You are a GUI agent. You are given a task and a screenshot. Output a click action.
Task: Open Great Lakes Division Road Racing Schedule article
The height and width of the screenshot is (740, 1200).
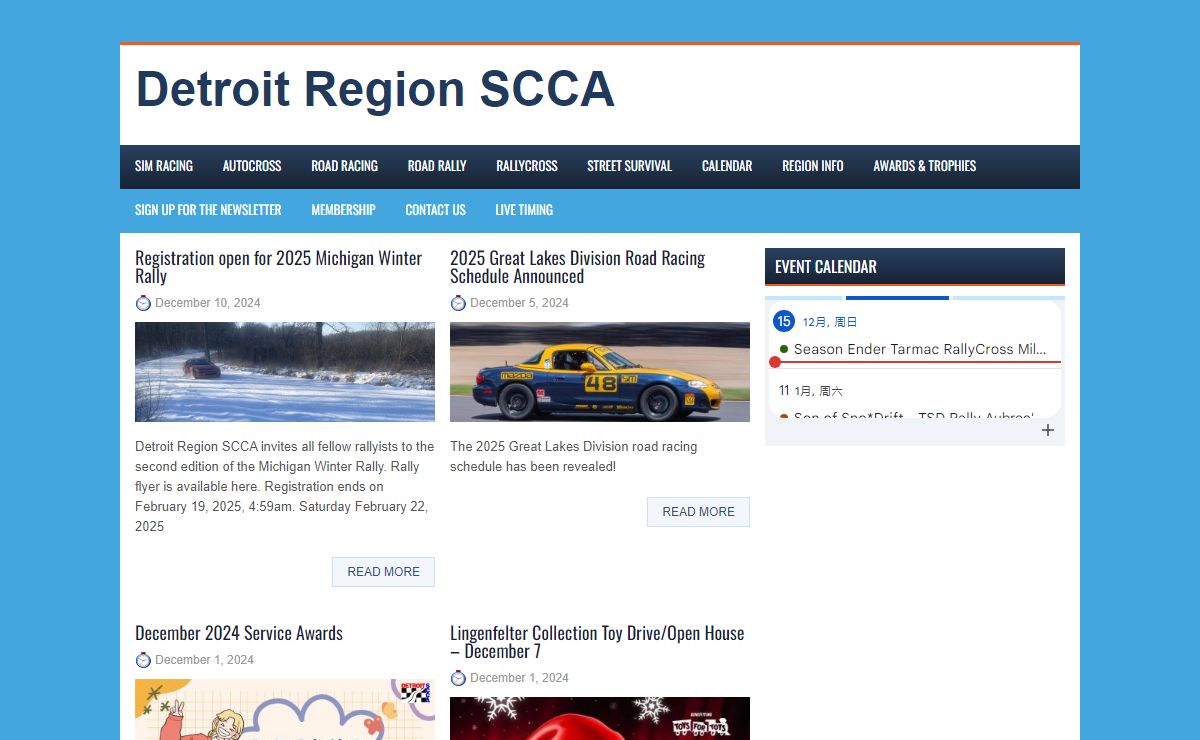pos(577,267)
